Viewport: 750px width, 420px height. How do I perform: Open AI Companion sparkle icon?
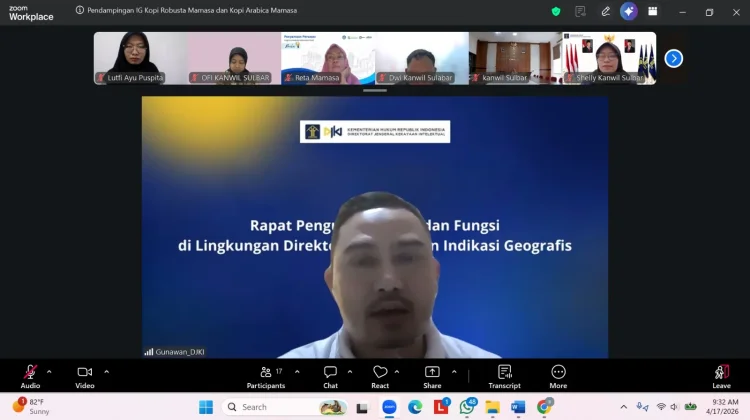point(629,11)
